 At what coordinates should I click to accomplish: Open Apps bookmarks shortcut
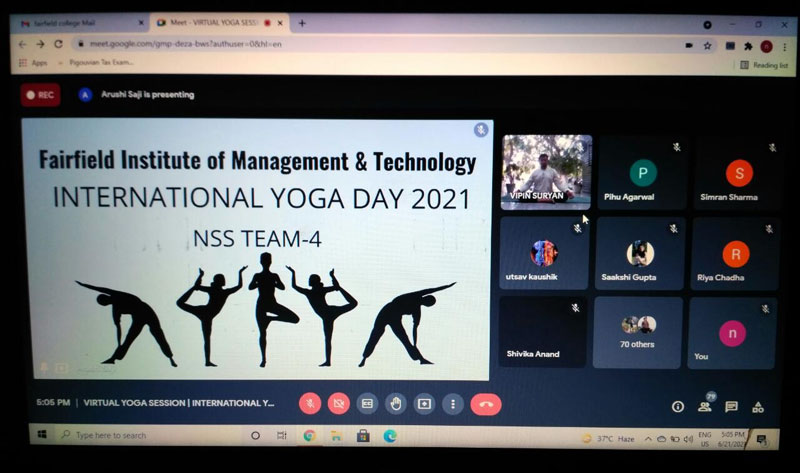click(33, 63)
